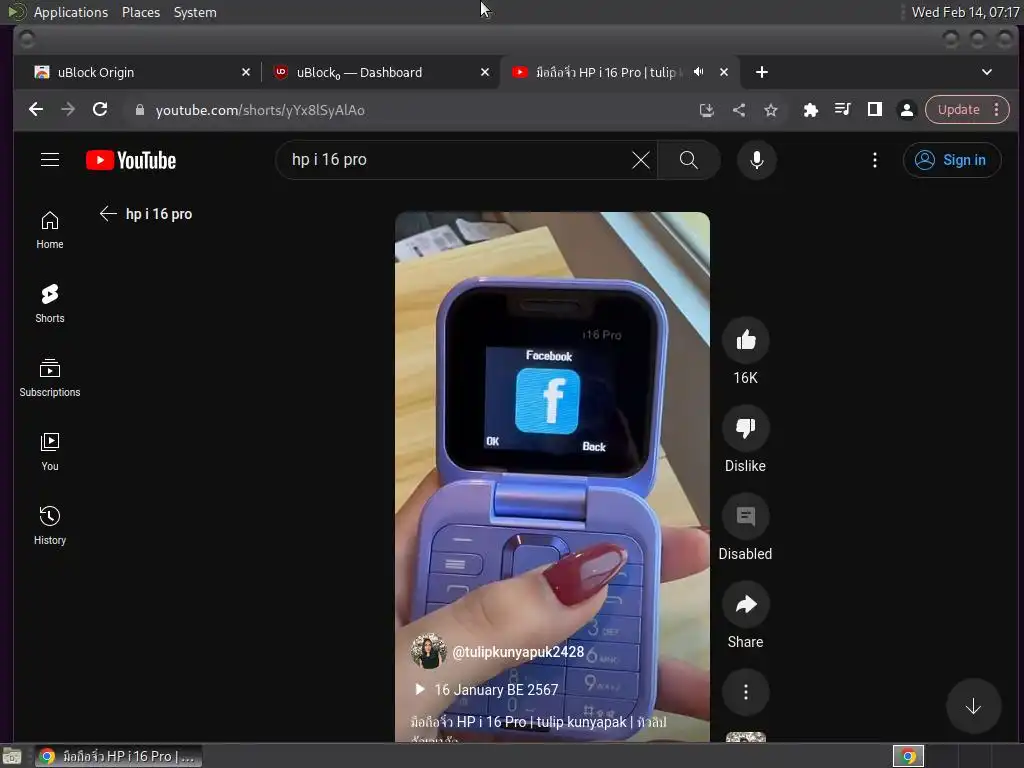
Task: Share the short
Action: click(x=745, y=605)
